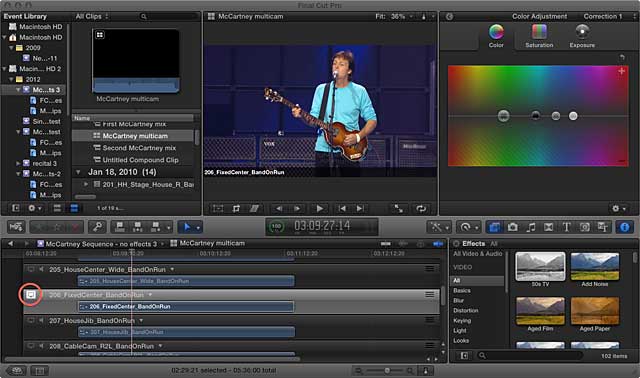The height and width of the screenshot is (378, 640).
Task: Select Second McCartney mix in the browser list
Action: click(x=139, y=148)
